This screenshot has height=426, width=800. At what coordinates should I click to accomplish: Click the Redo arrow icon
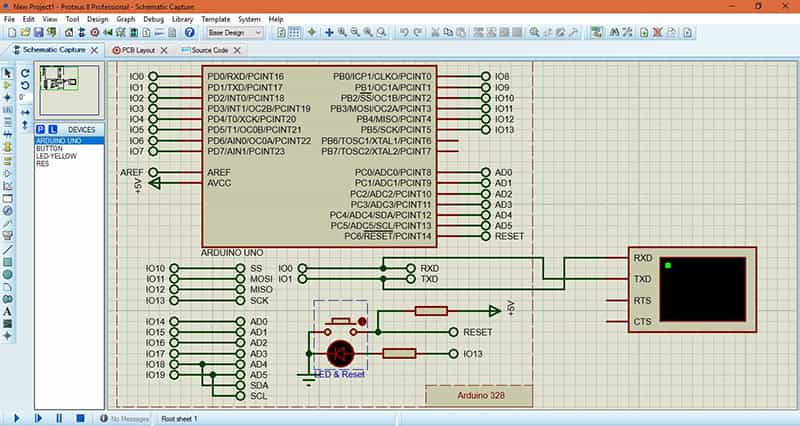(x=417, y=33)
